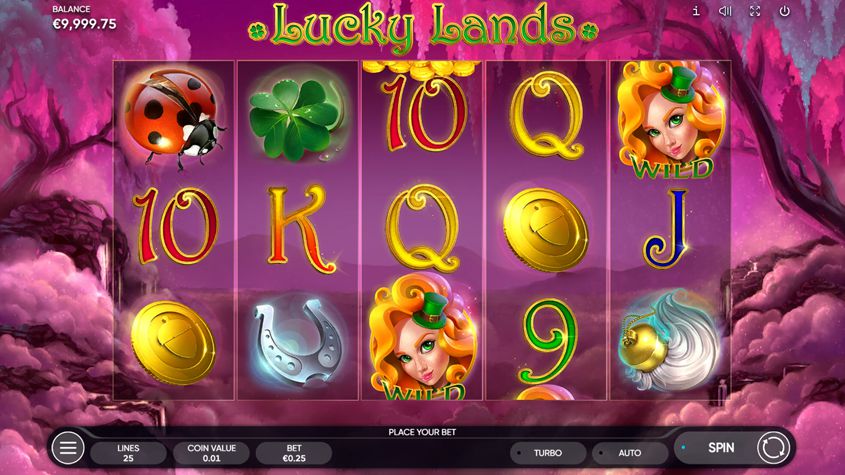Image resolution: width=845 pixels, height=475 pixels.
Task: Toggle Auto spin mode
Action: tap(630, 453)
